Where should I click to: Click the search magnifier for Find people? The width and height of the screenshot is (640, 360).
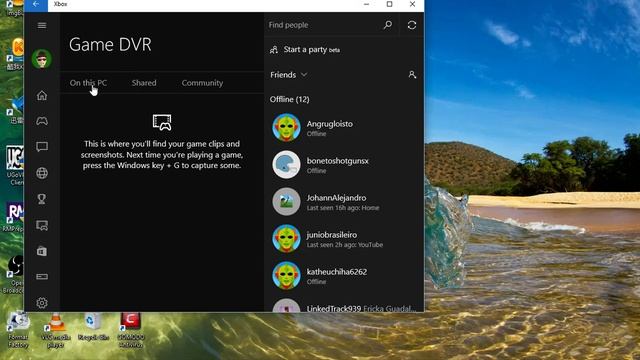point(388,25)
